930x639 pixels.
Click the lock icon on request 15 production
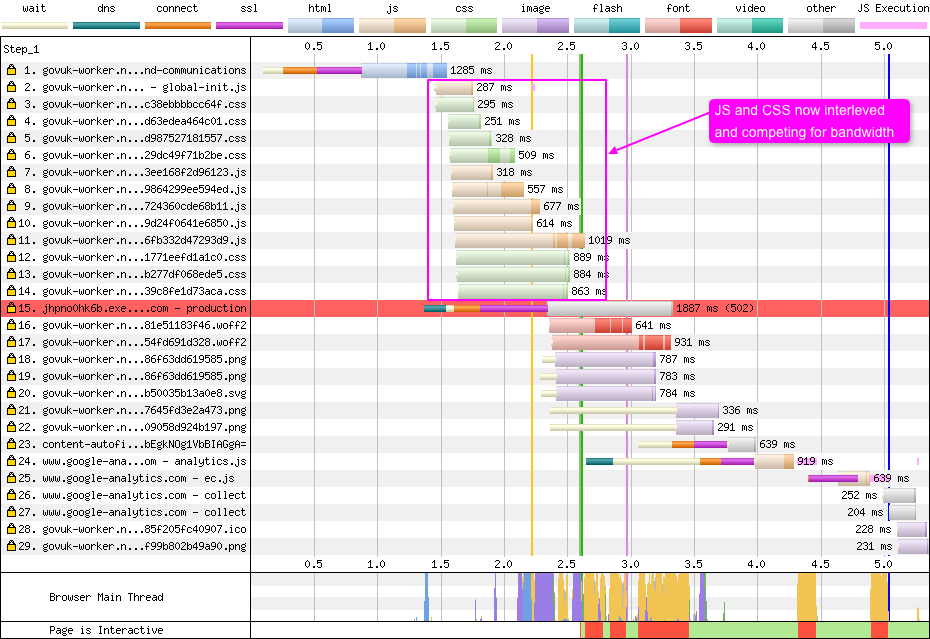point(11,309)
